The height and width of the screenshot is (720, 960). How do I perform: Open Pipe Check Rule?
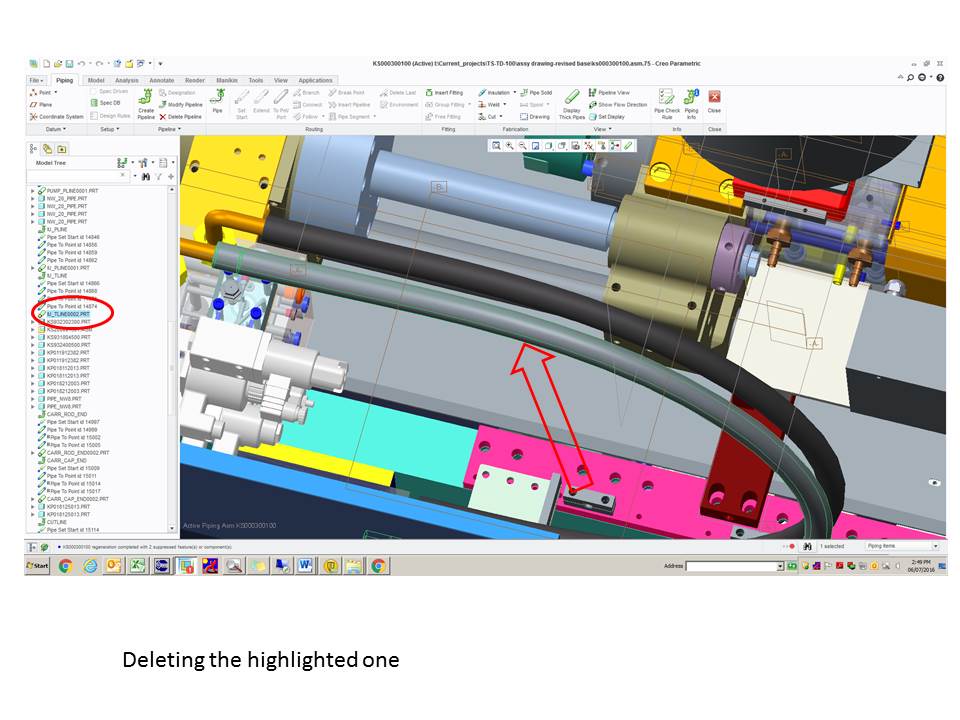point(667,104)
